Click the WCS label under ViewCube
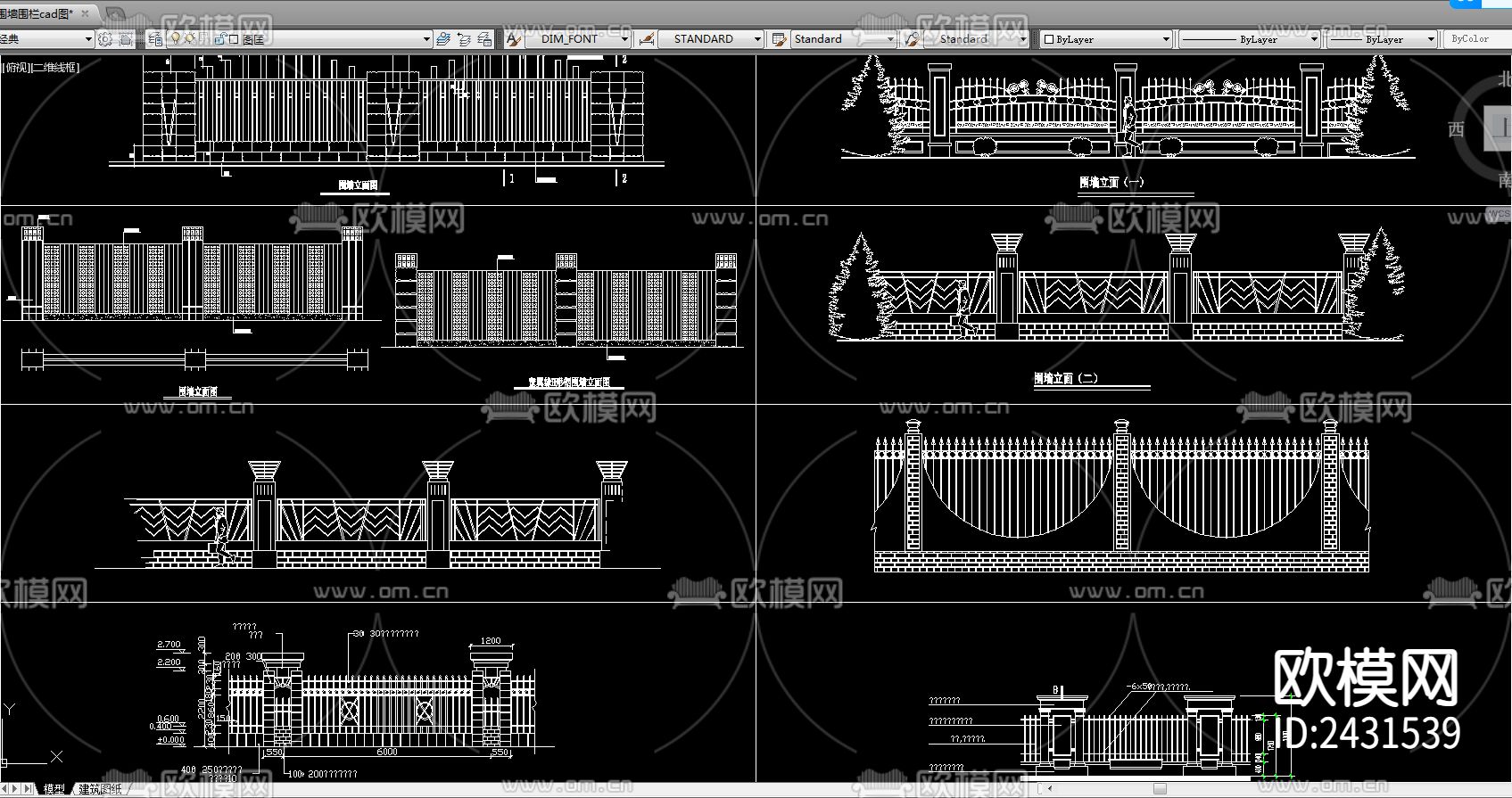1512x798 pixels. point(1500,215)
